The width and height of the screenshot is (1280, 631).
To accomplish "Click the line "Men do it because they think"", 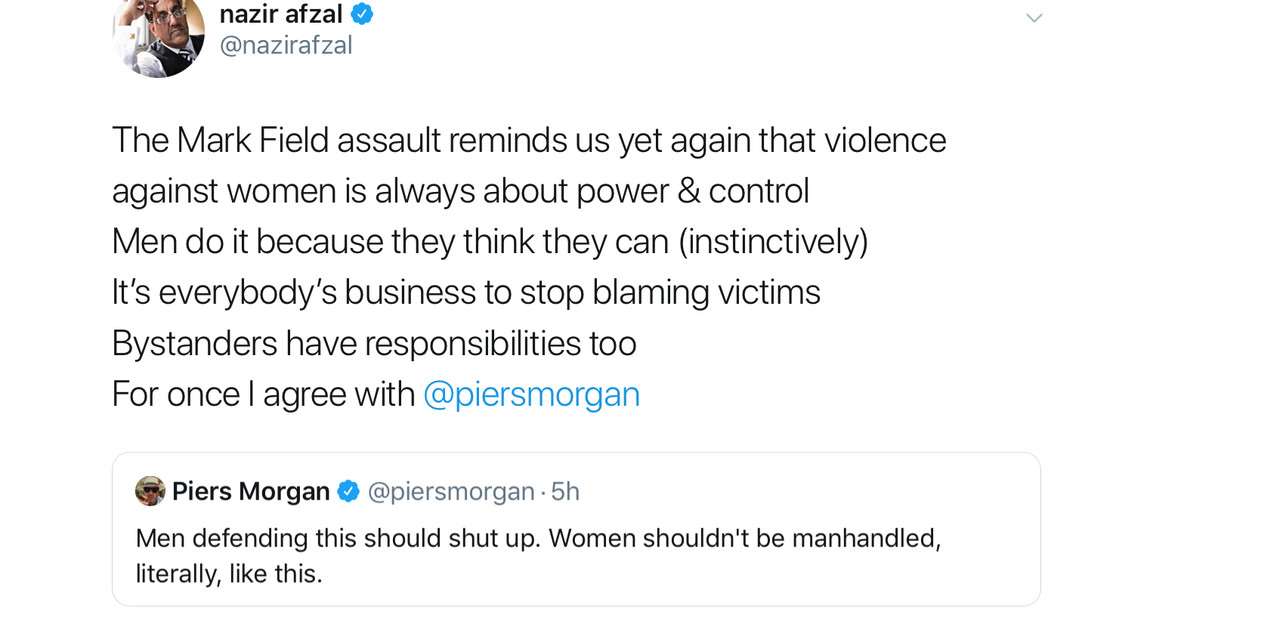I will tap(490, 241).
